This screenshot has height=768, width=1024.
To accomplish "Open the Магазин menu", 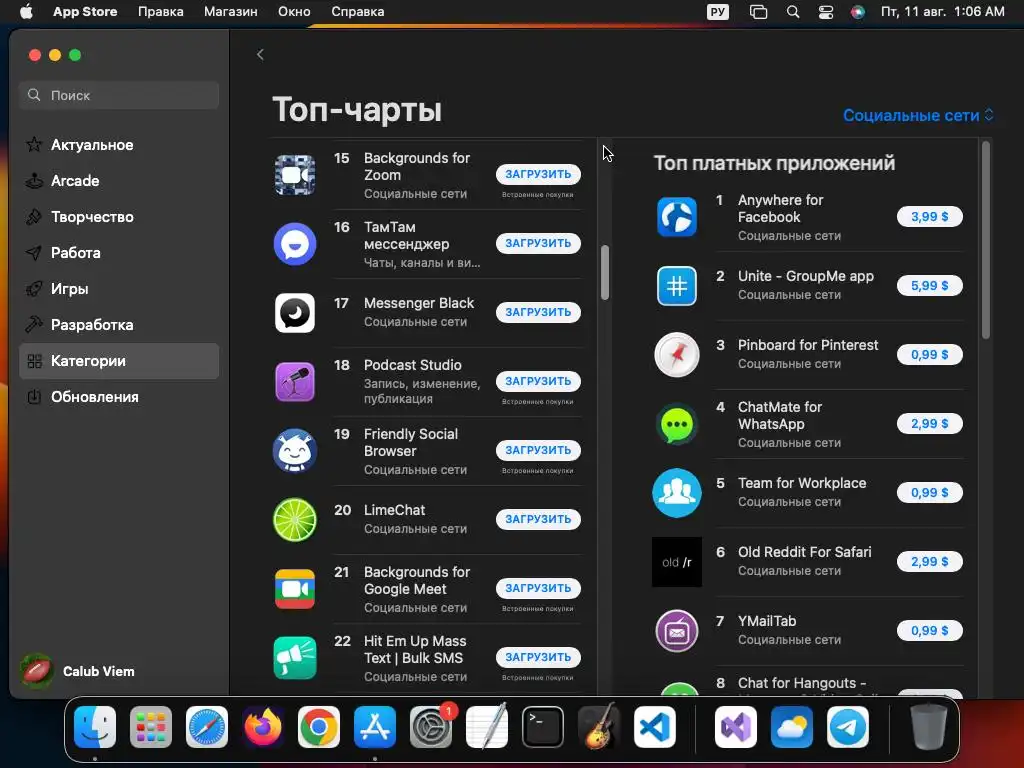I will [x=231, y=12].
